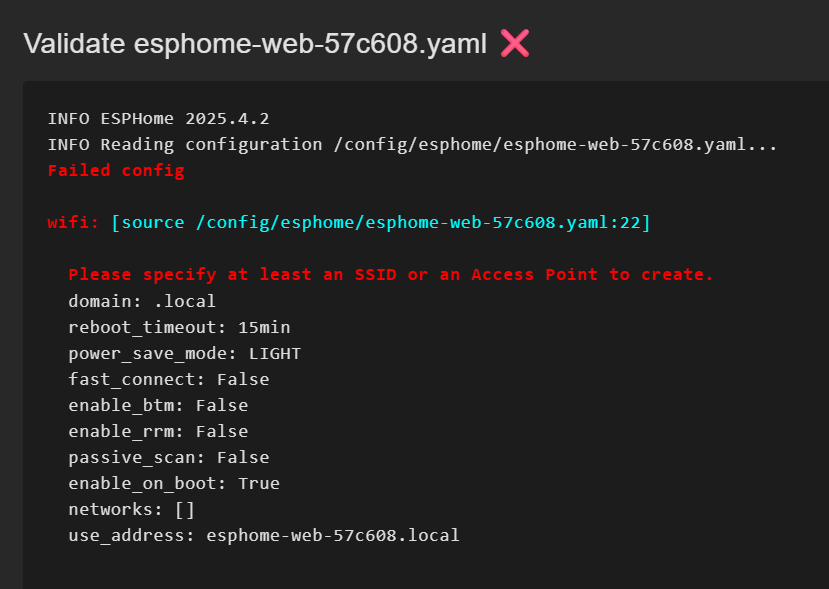The height and width of the screenshot is (589, 829).
Task: Click the passive_scan: False line
Action: [168, 457]
